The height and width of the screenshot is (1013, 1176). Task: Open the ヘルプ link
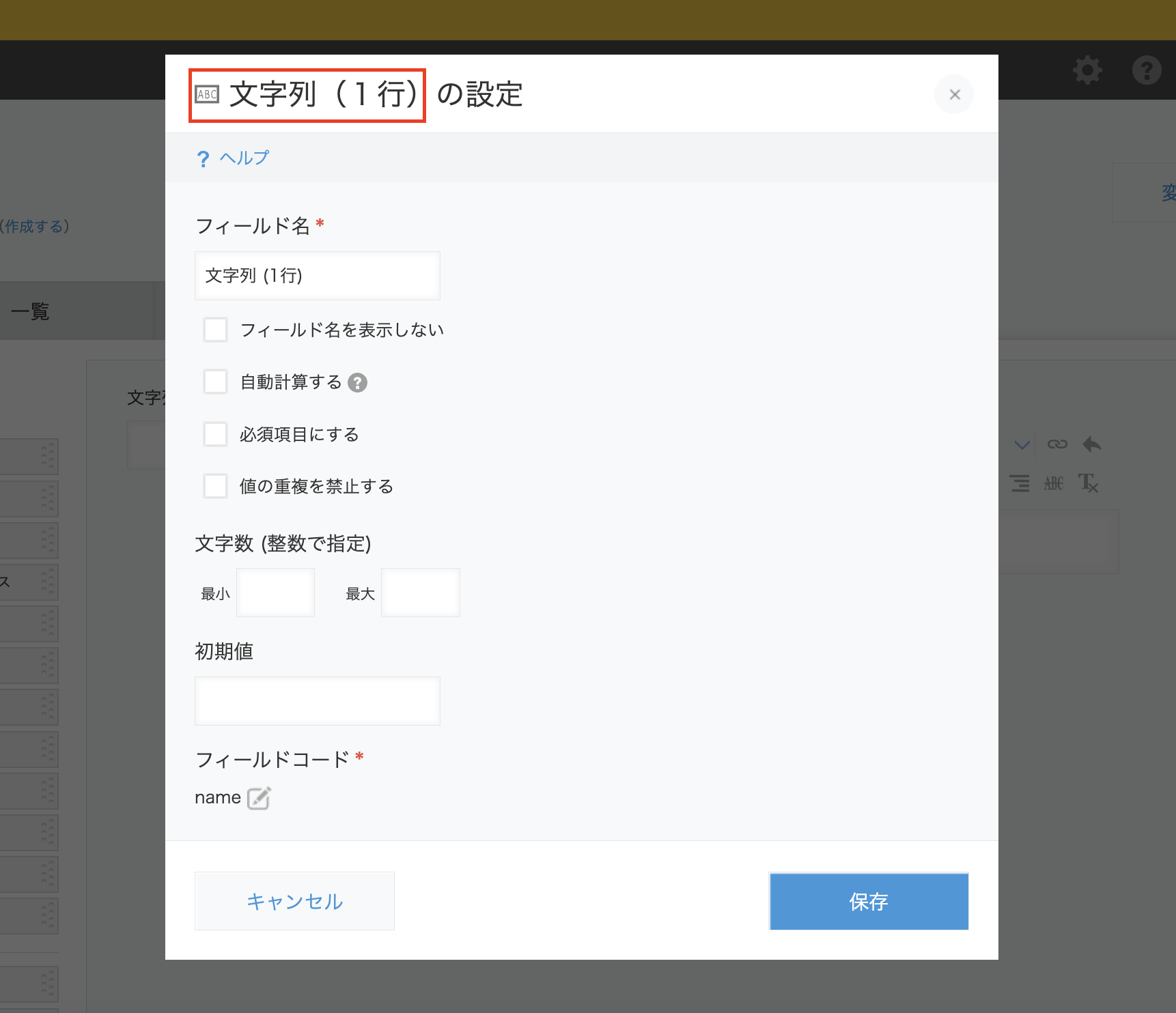click(x=244, y=158)
